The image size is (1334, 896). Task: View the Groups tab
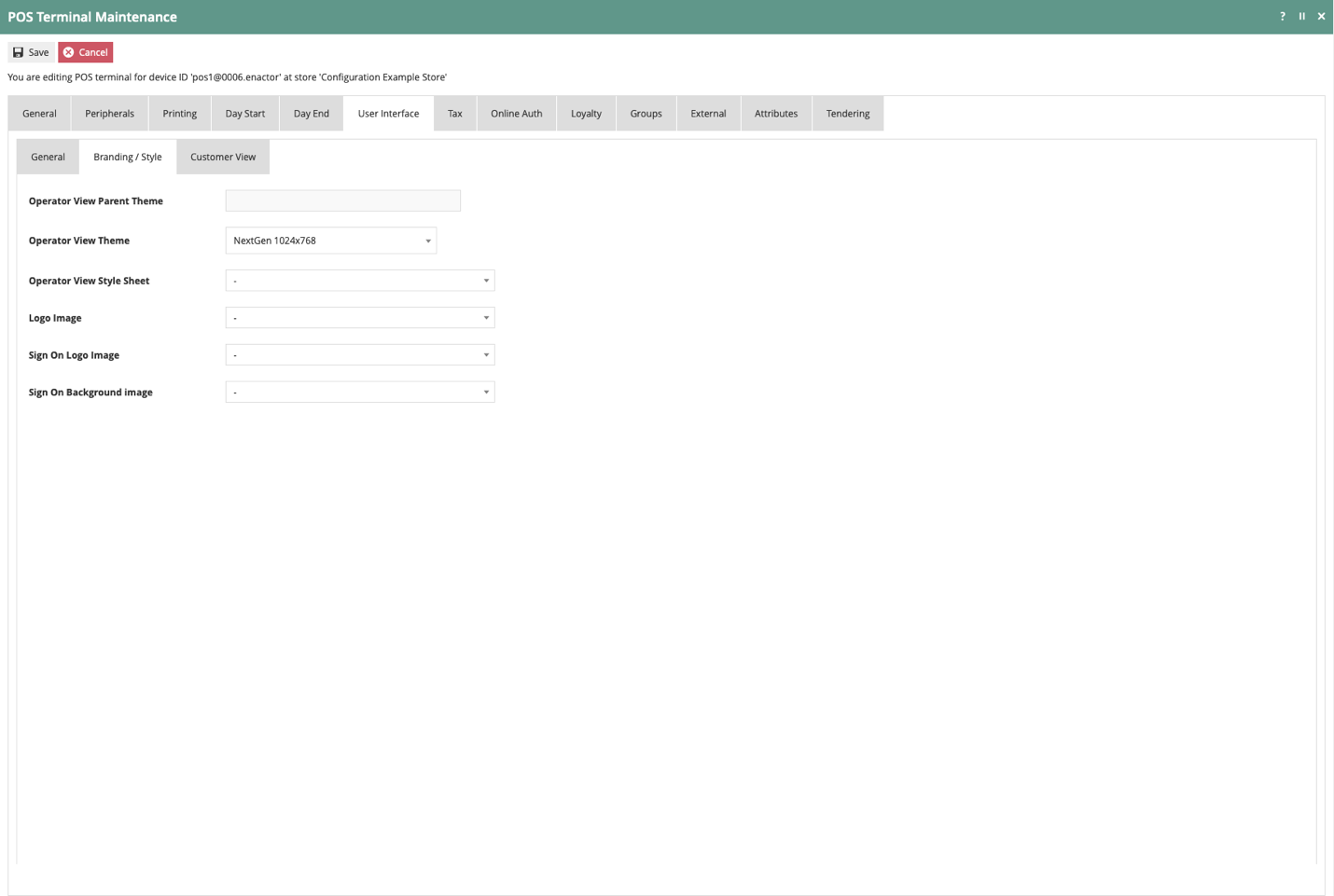(646, 114)
